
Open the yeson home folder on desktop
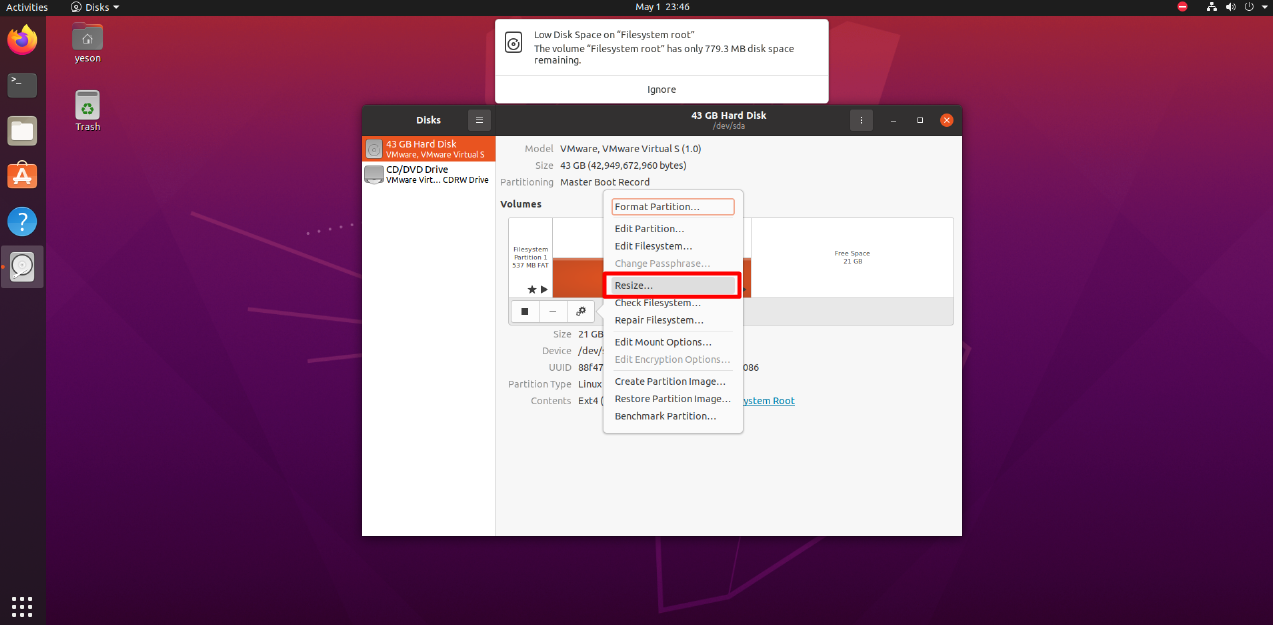(88, 43)
